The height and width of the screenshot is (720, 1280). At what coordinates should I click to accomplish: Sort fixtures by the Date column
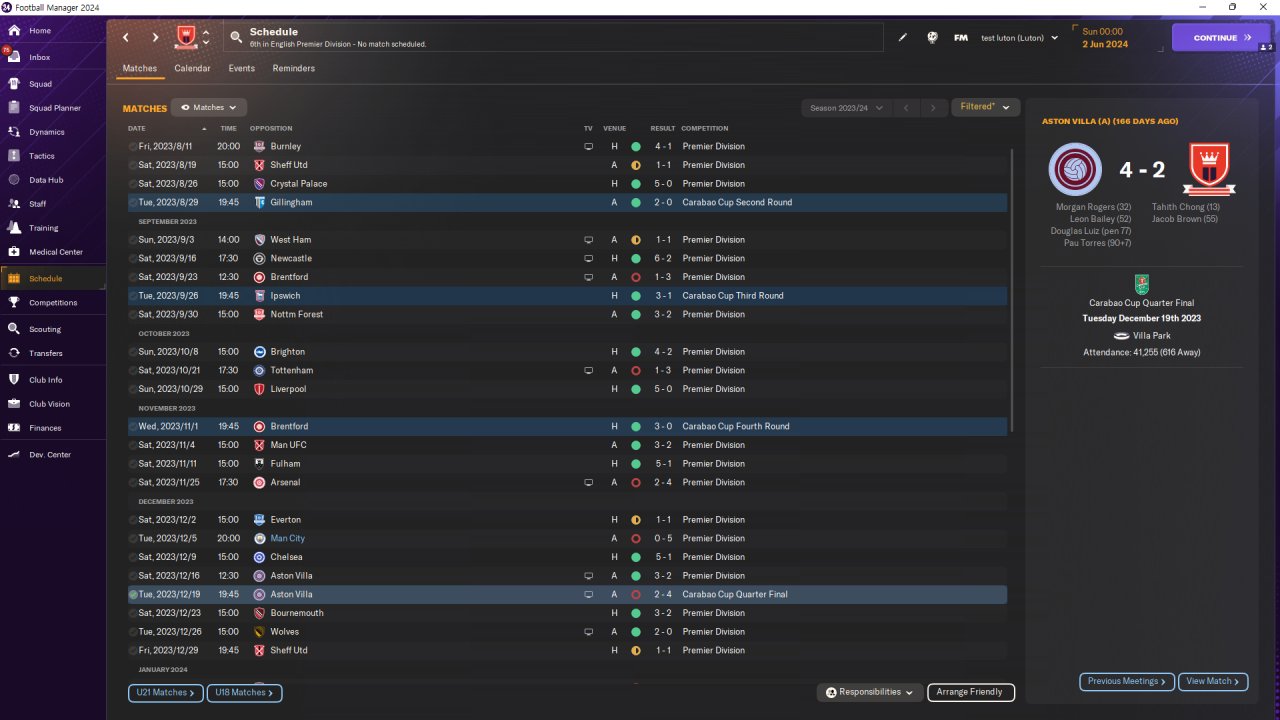[137, 128]
